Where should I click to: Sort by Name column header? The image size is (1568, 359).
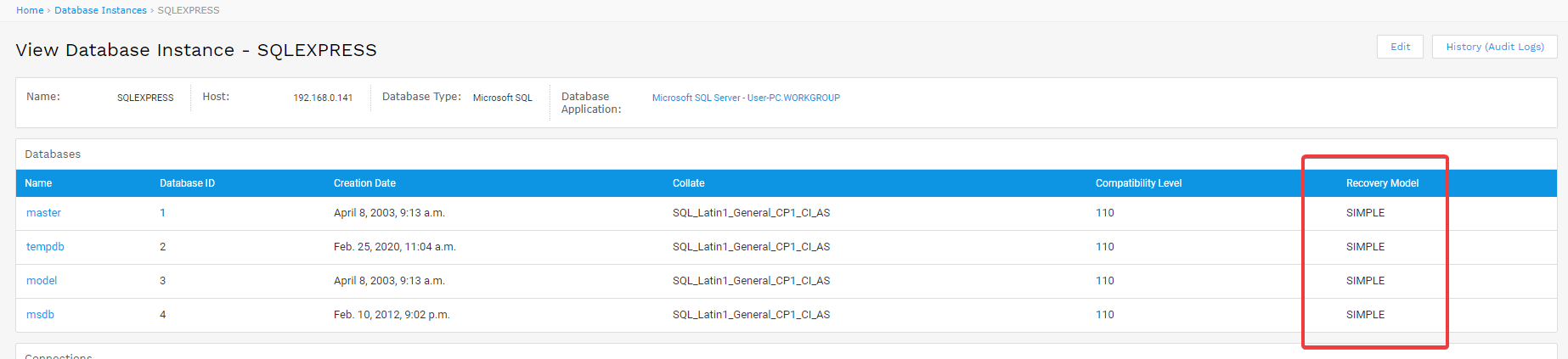coord(38,183)
